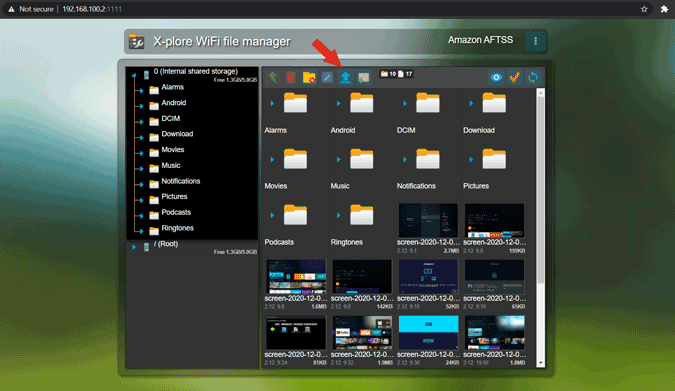Screen dimensions: 675x391
Task: Click the new folder icon
Action: coord(309,78)
